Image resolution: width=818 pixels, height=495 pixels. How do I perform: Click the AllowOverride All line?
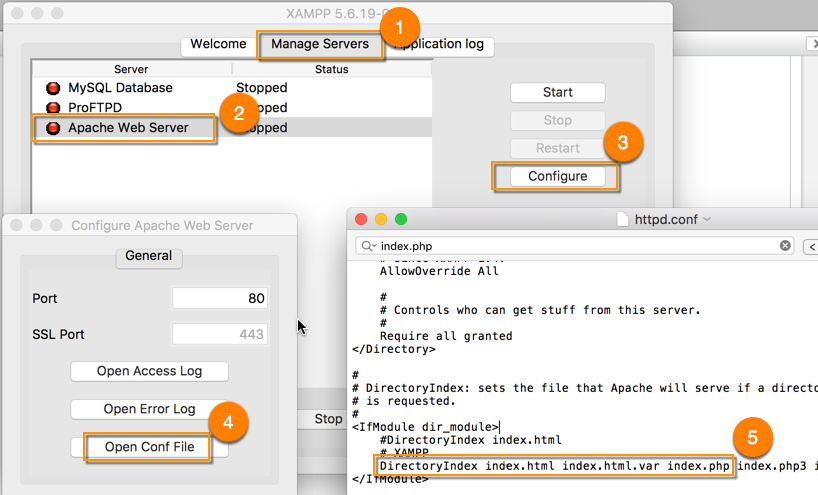pyautogui.click(x=439, y=271)
